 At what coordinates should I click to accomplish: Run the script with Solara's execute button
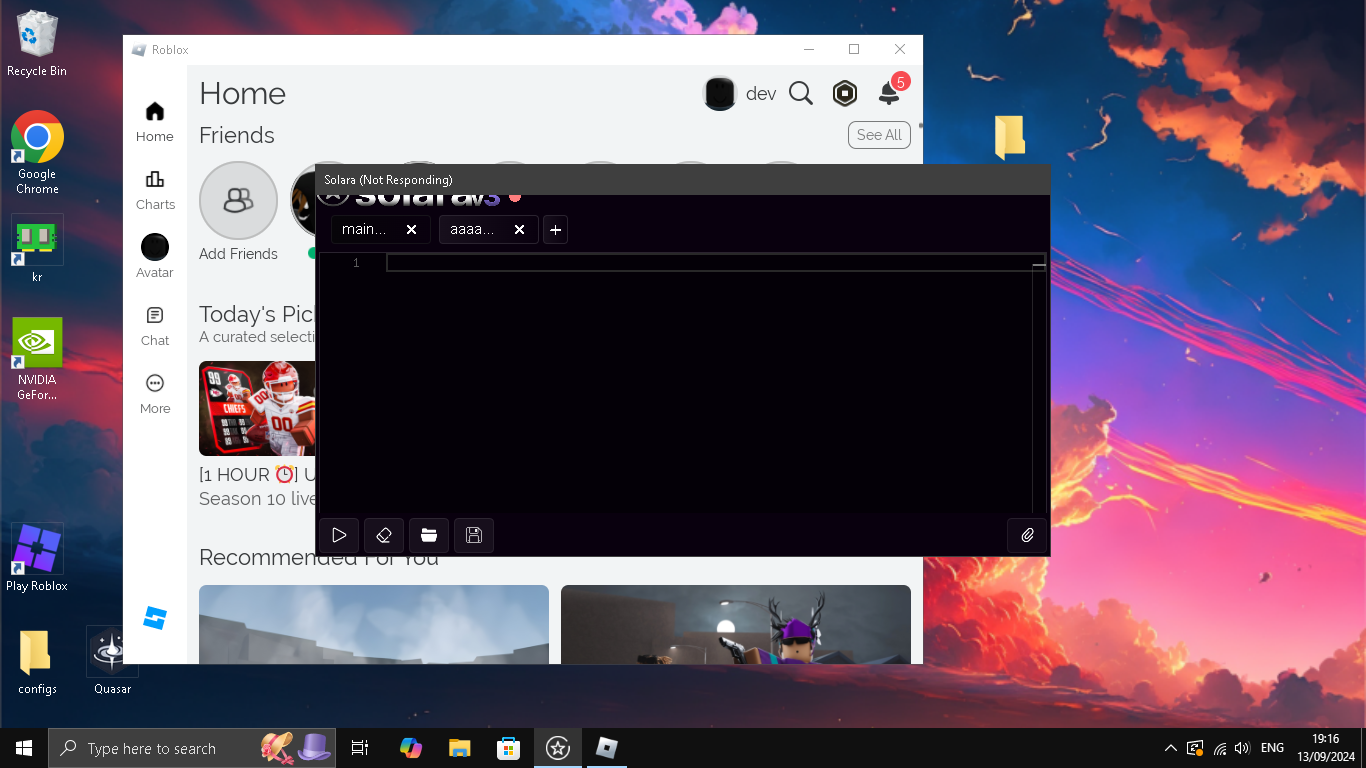point(339,535)
